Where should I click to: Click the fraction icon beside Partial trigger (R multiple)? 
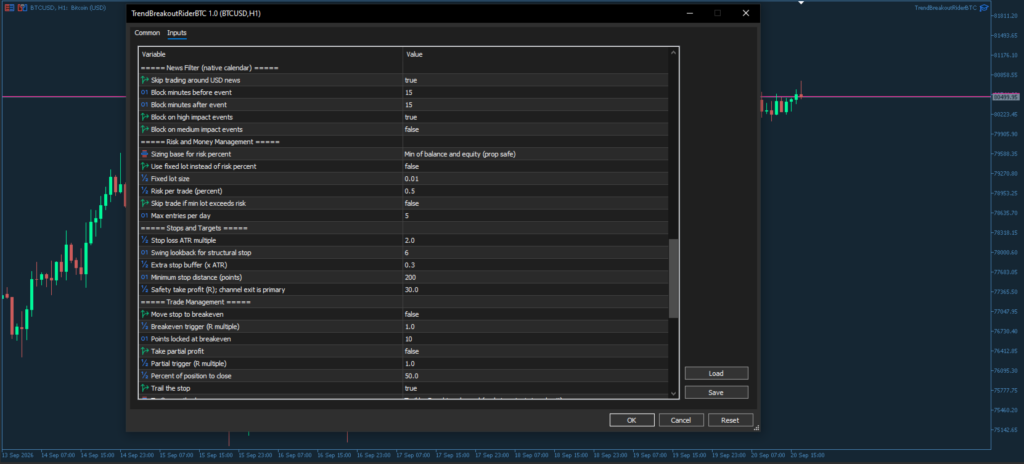point(145,363)
